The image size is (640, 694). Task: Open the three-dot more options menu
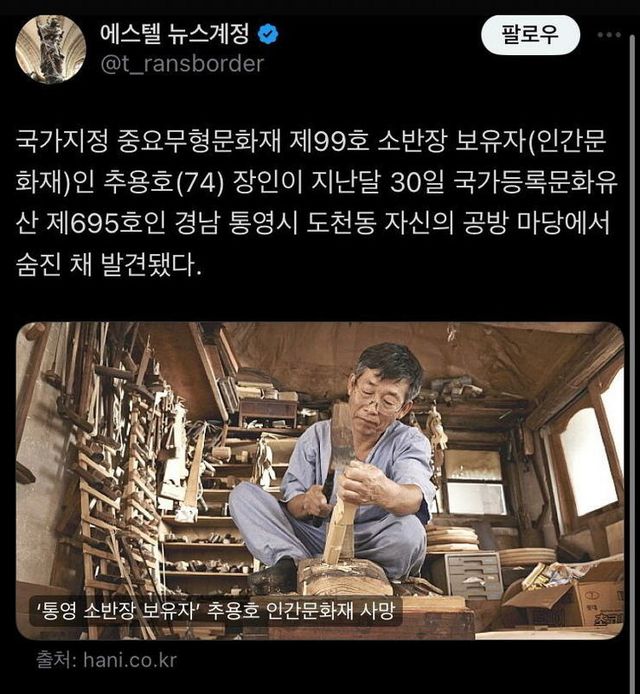coord(609,35)
